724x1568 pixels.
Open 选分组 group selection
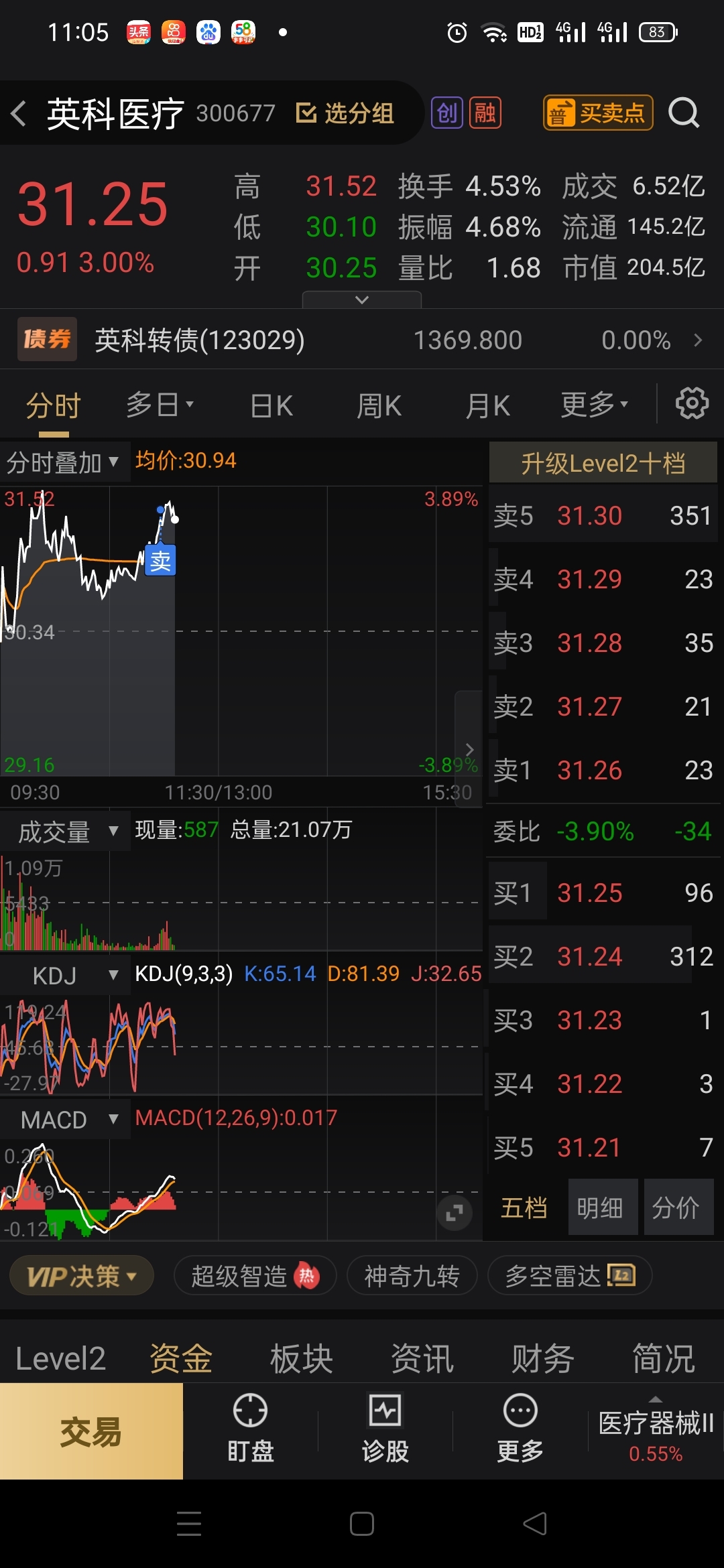click(345, 113)
